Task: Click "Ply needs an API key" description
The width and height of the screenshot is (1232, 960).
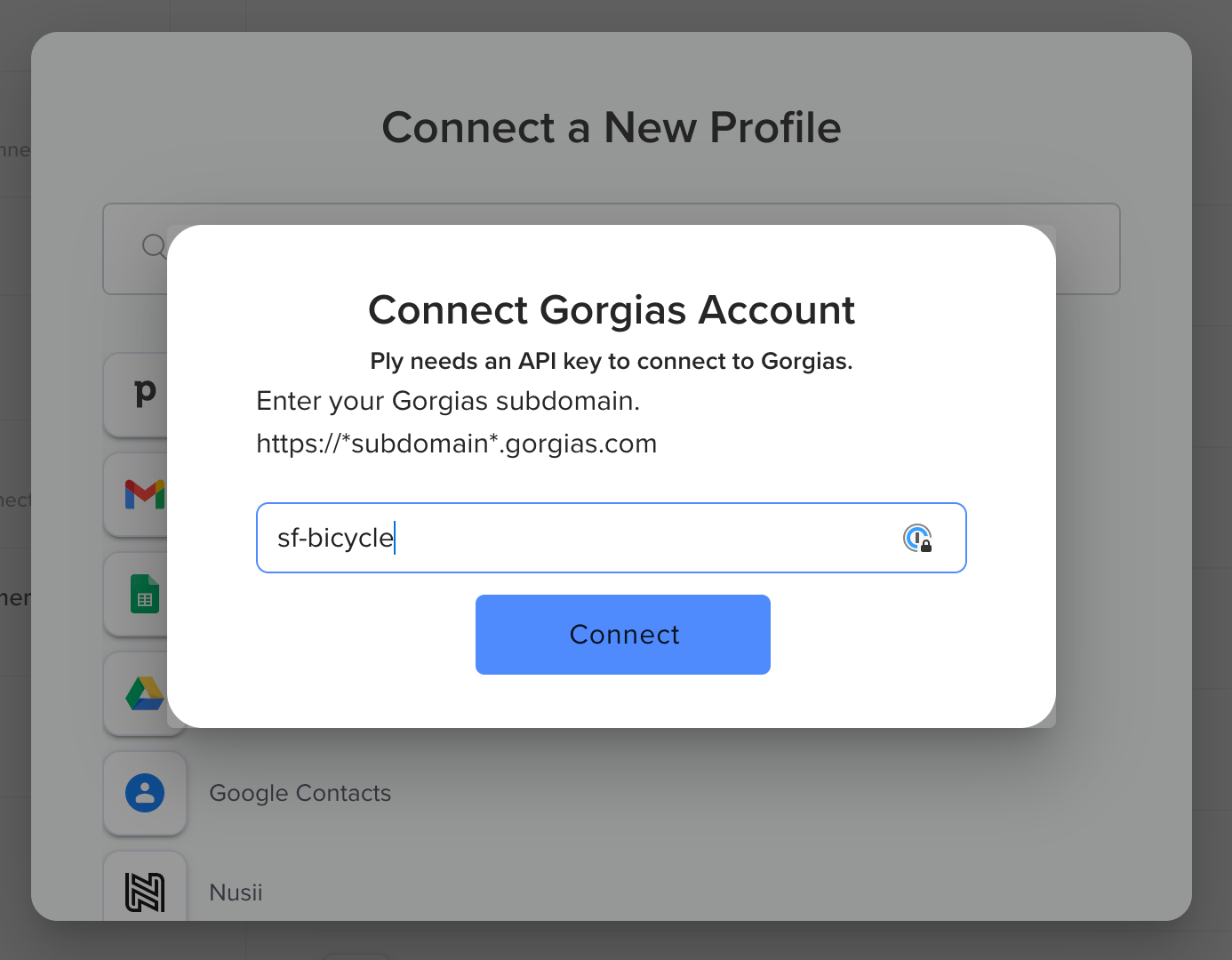Action: (612, 361)
